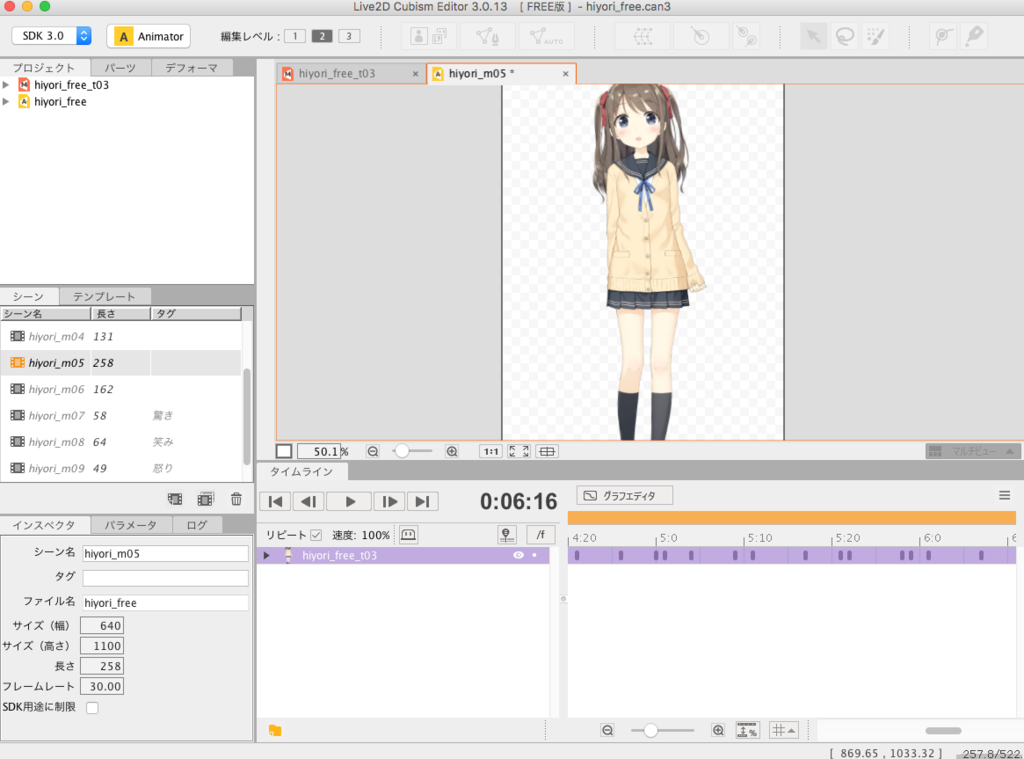The width and height of the screenshot is (1024, 759).
Task: Click the grid display icon under canvas
Action: pyautogui.click(x=547, y=451)
